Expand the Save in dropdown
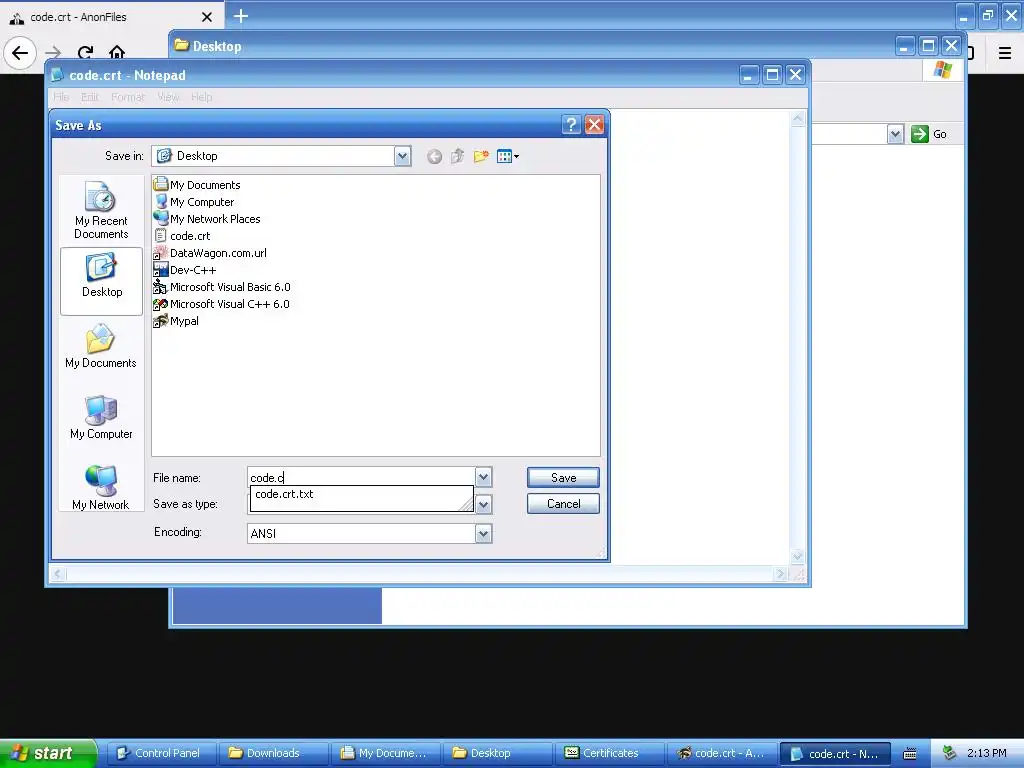This screenshot has height=768, width=1024. (x=402, y=156)
